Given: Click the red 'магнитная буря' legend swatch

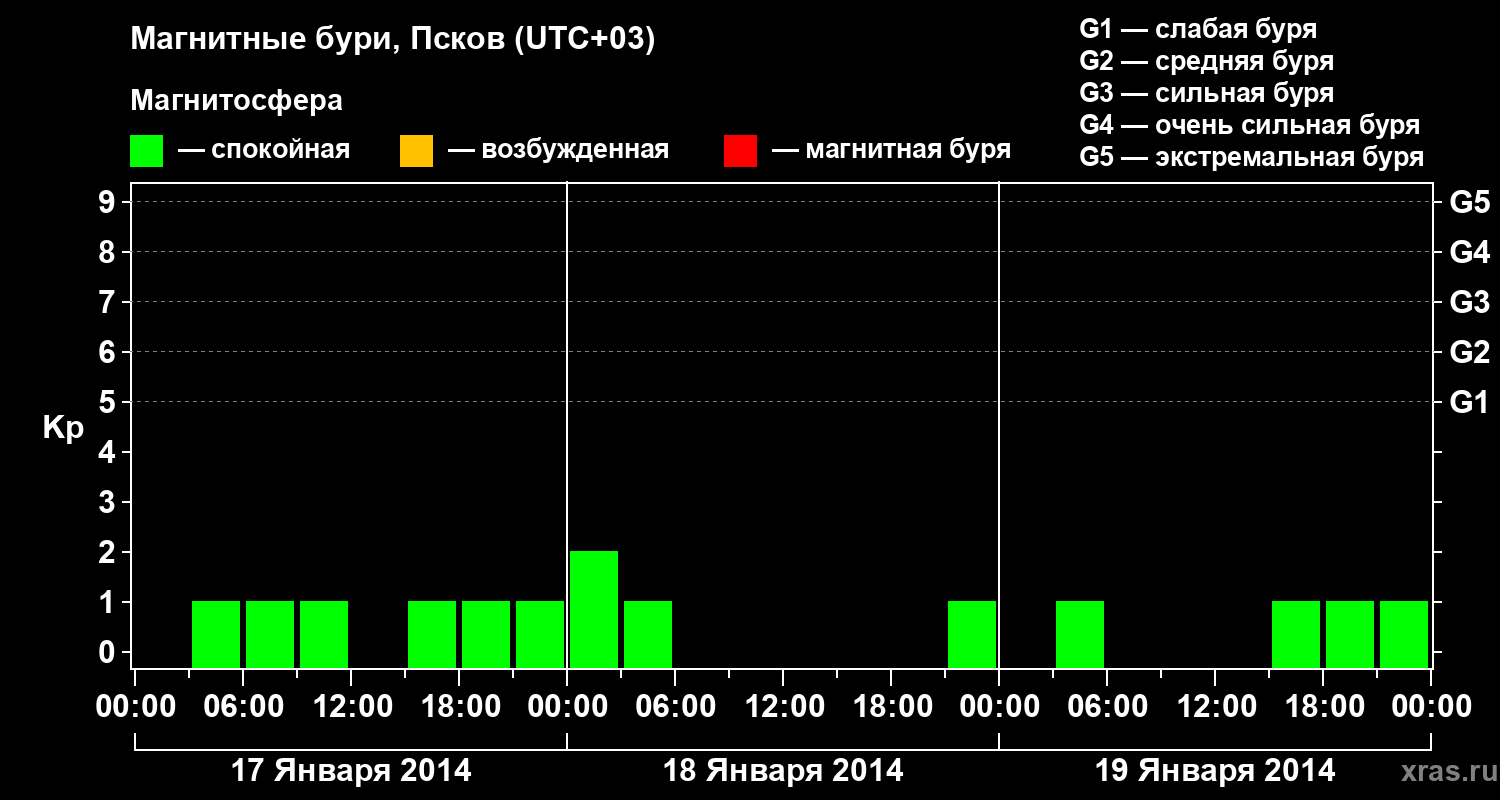Looking at the screenshot, I should tap(740, 151).
